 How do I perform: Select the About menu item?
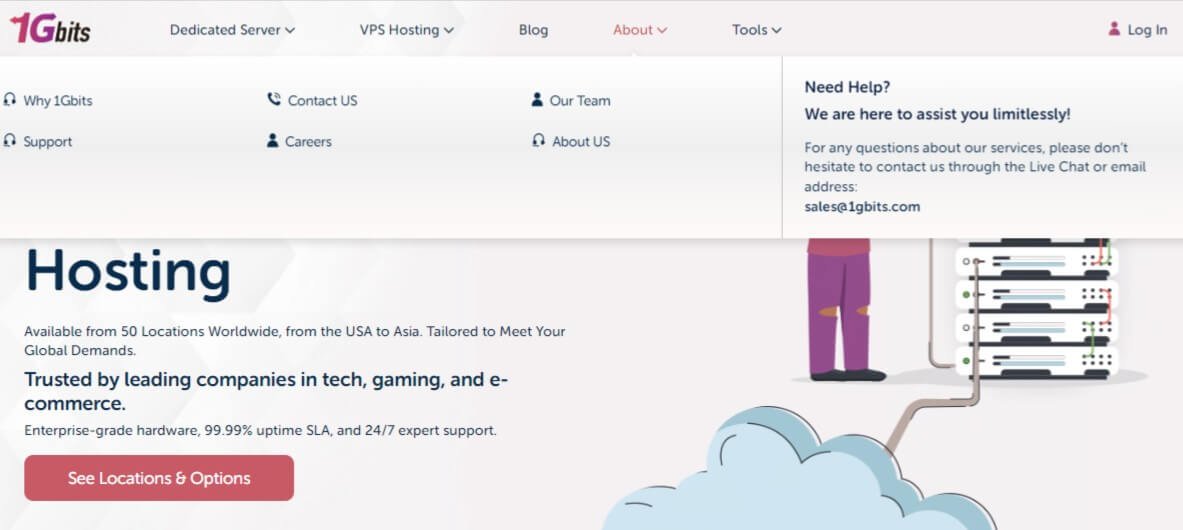point(640,30)
